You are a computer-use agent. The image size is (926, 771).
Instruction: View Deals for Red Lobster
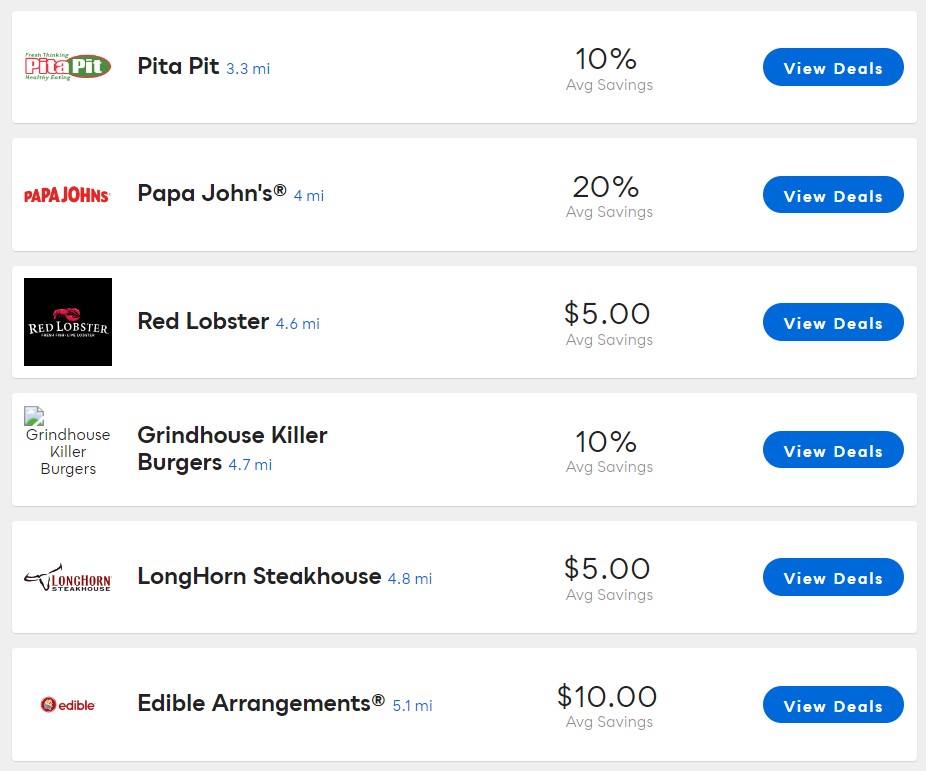click(x=832, y=323)
